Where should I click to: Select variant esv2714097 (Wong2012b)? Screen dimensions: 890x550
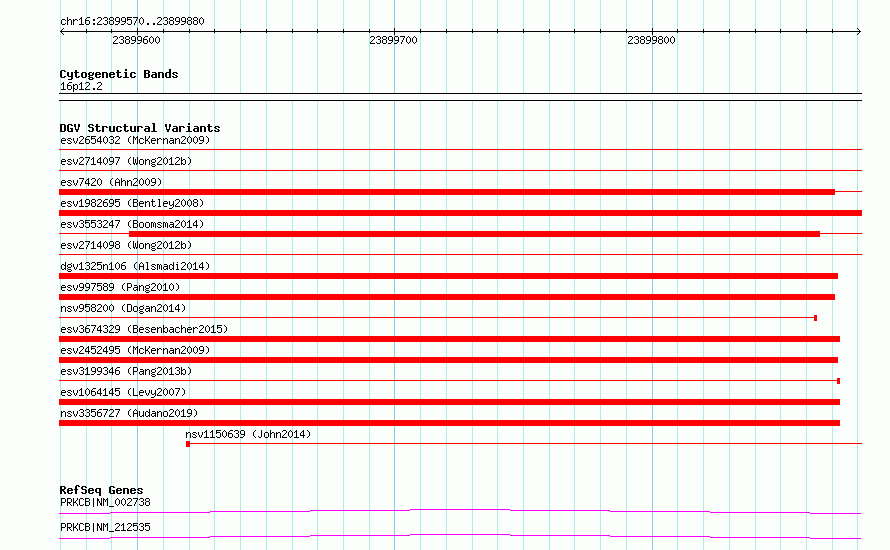pos(126,161)
